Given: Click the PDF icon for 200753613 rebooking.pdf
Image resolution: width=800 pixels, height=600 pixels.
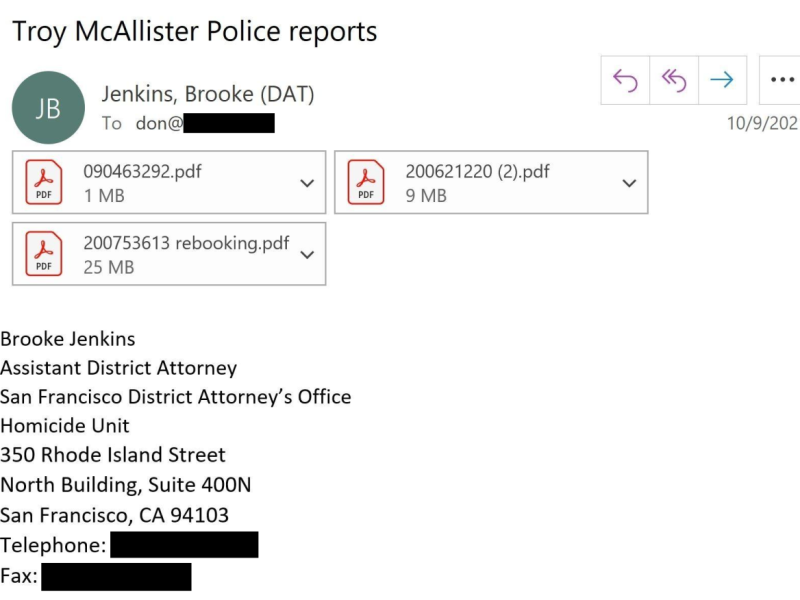Looking at the screenshot, I should [44, 254].
